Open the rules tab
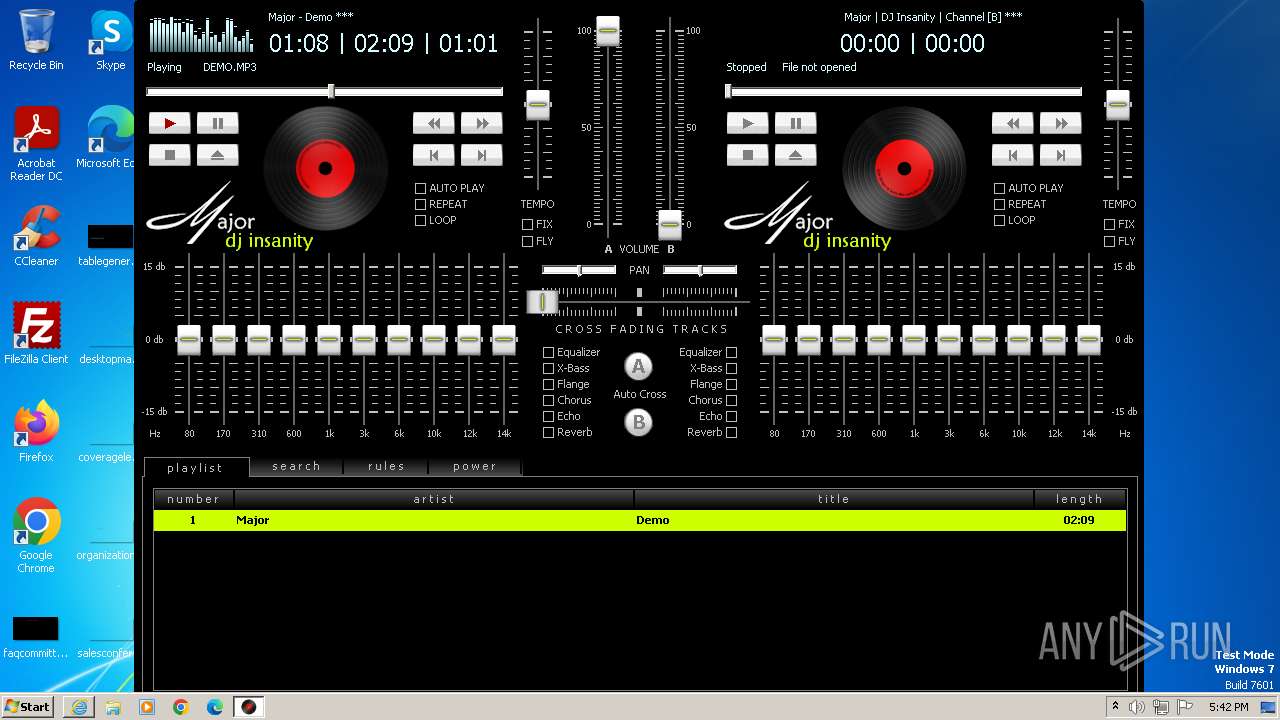The height and width of the screenshot is (720, 1280). (386, 467)
